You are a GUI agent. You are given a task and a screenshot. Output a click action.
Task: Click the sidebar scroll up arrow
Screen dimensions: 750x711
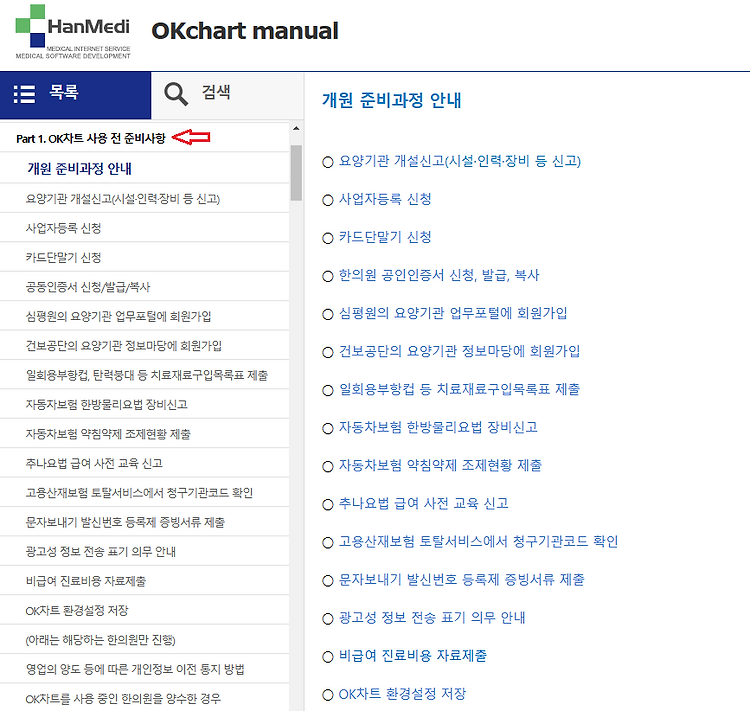[296, 128]
